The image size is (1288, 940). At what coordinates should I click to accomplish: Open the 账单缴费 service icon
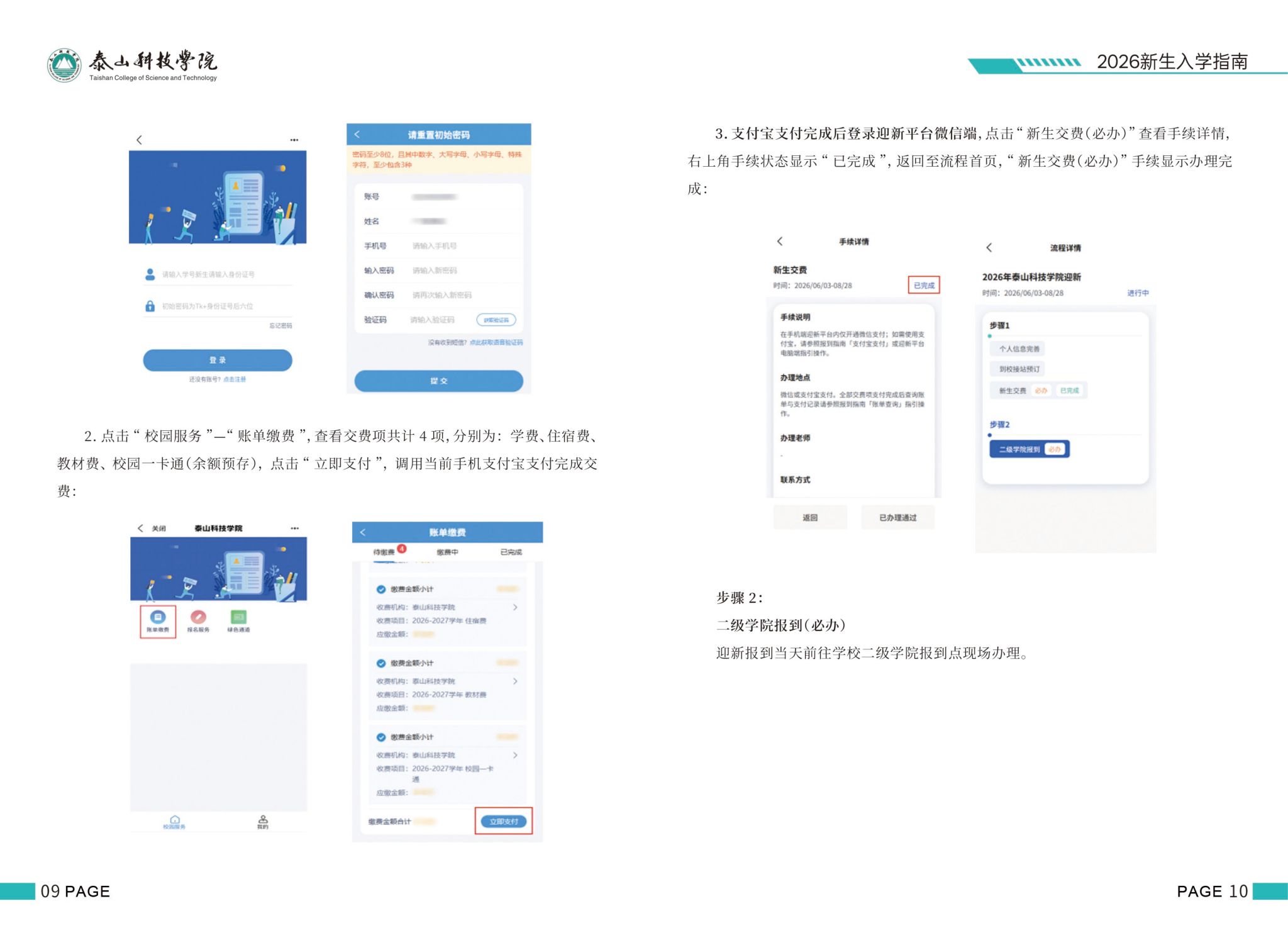point(158,621)
